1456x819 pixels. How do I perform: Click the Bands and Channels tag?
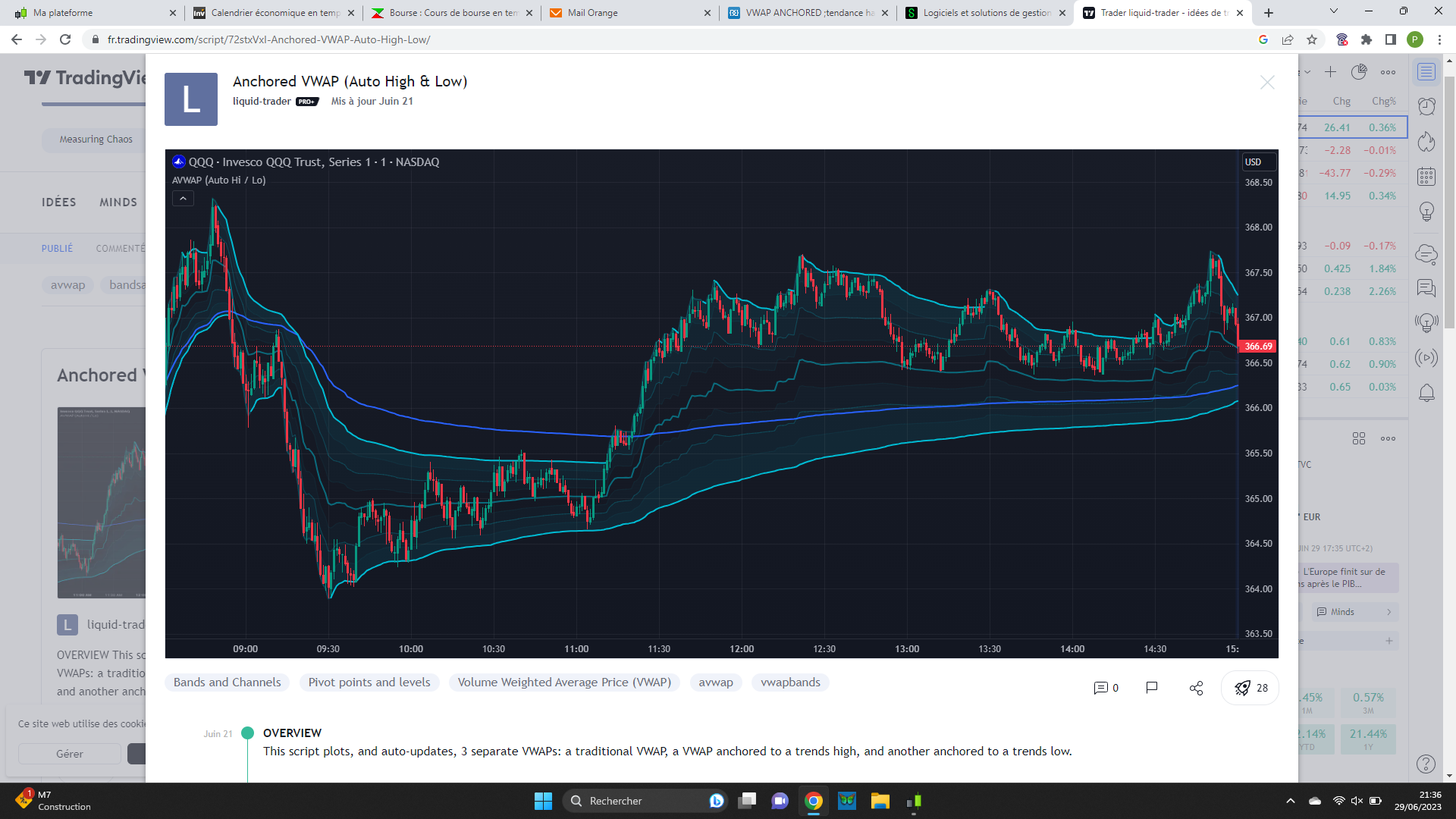227,682
